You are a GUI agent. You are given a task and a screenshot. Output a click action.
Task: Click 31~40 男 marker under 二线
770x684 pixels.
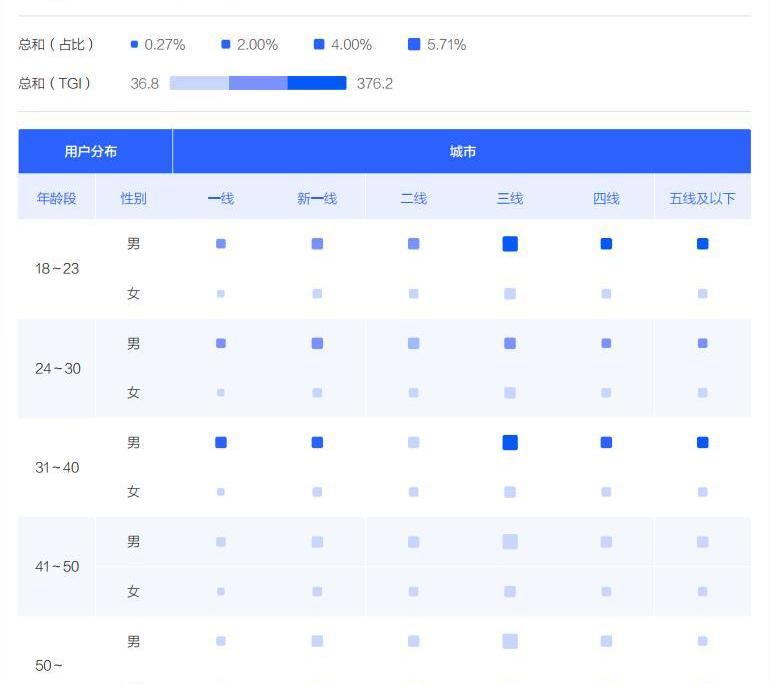(413, 442)
